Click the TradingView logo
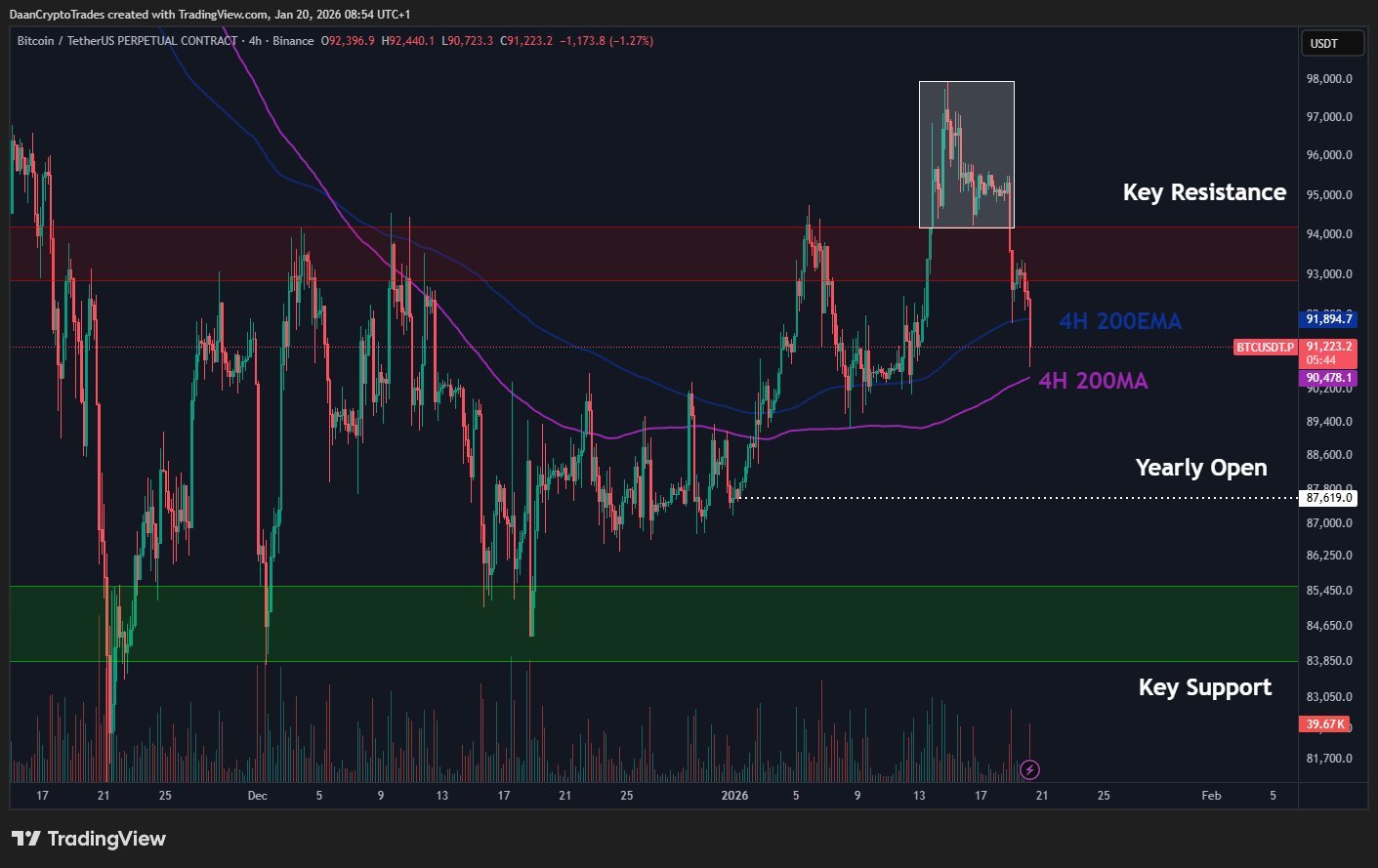The width and height of the screenshot is (1378, 868). pos(89,839)
